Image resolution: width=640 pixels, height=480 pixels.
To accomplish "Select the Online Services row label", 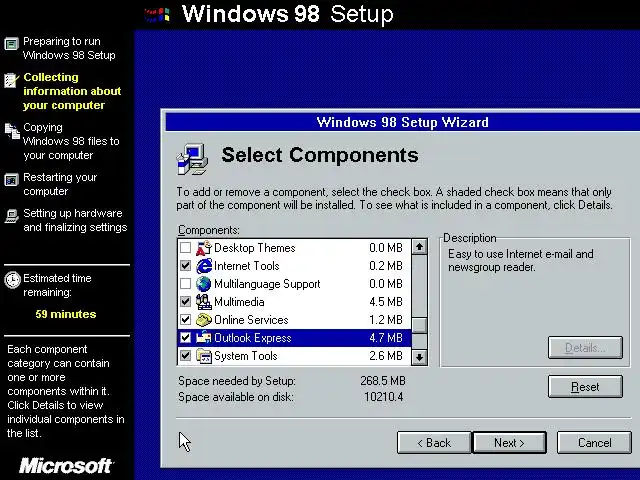I will [x=251, y=320].
